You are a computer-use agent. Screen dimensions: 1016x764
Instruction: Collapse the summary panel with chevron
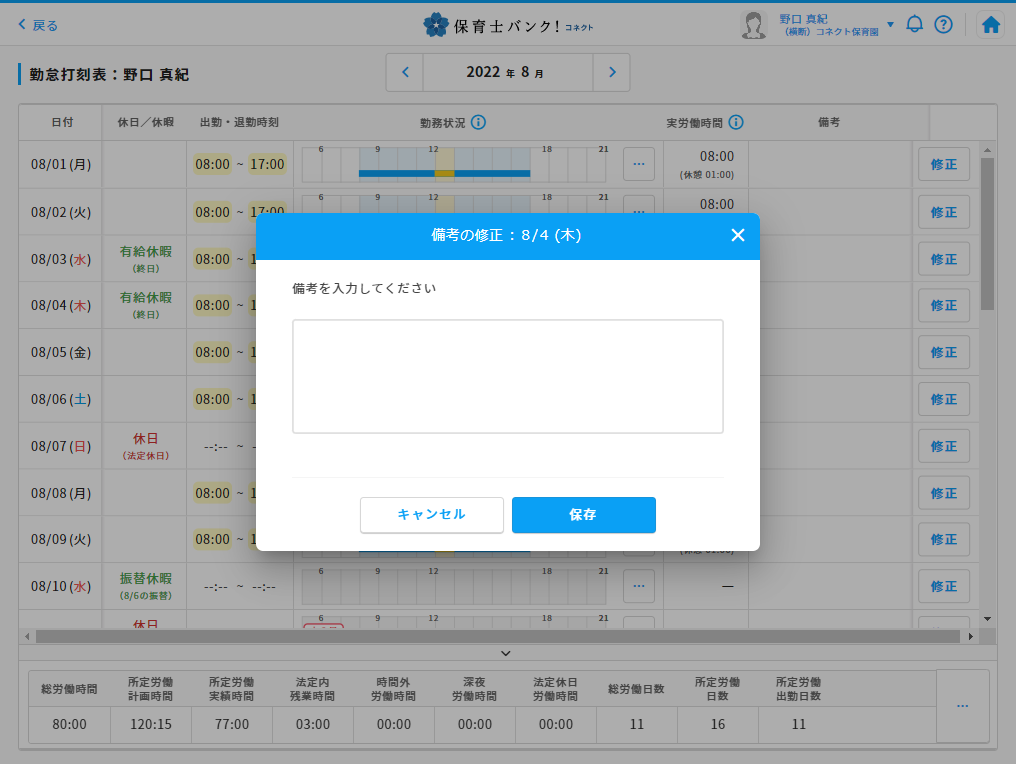click(x=506, y=653)
